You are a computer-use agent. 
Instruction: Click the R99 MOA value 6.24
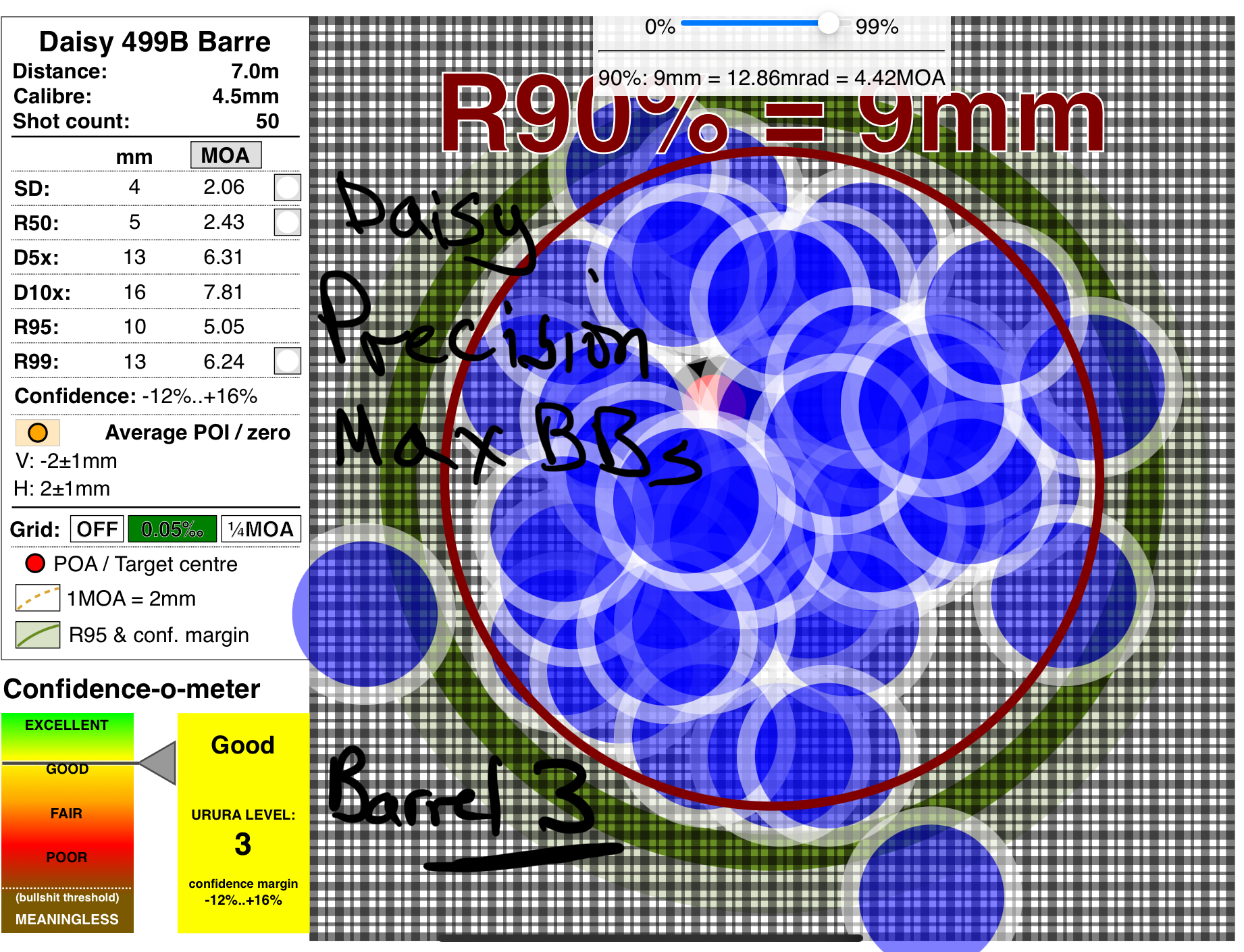(224, 362)
